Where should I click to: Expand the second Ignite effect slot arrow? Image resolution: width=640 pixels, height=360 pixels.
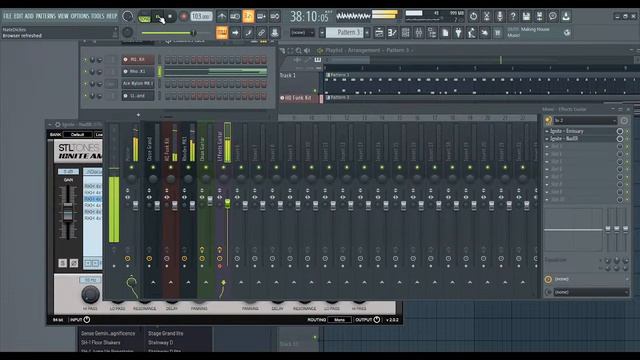[547, 139]
